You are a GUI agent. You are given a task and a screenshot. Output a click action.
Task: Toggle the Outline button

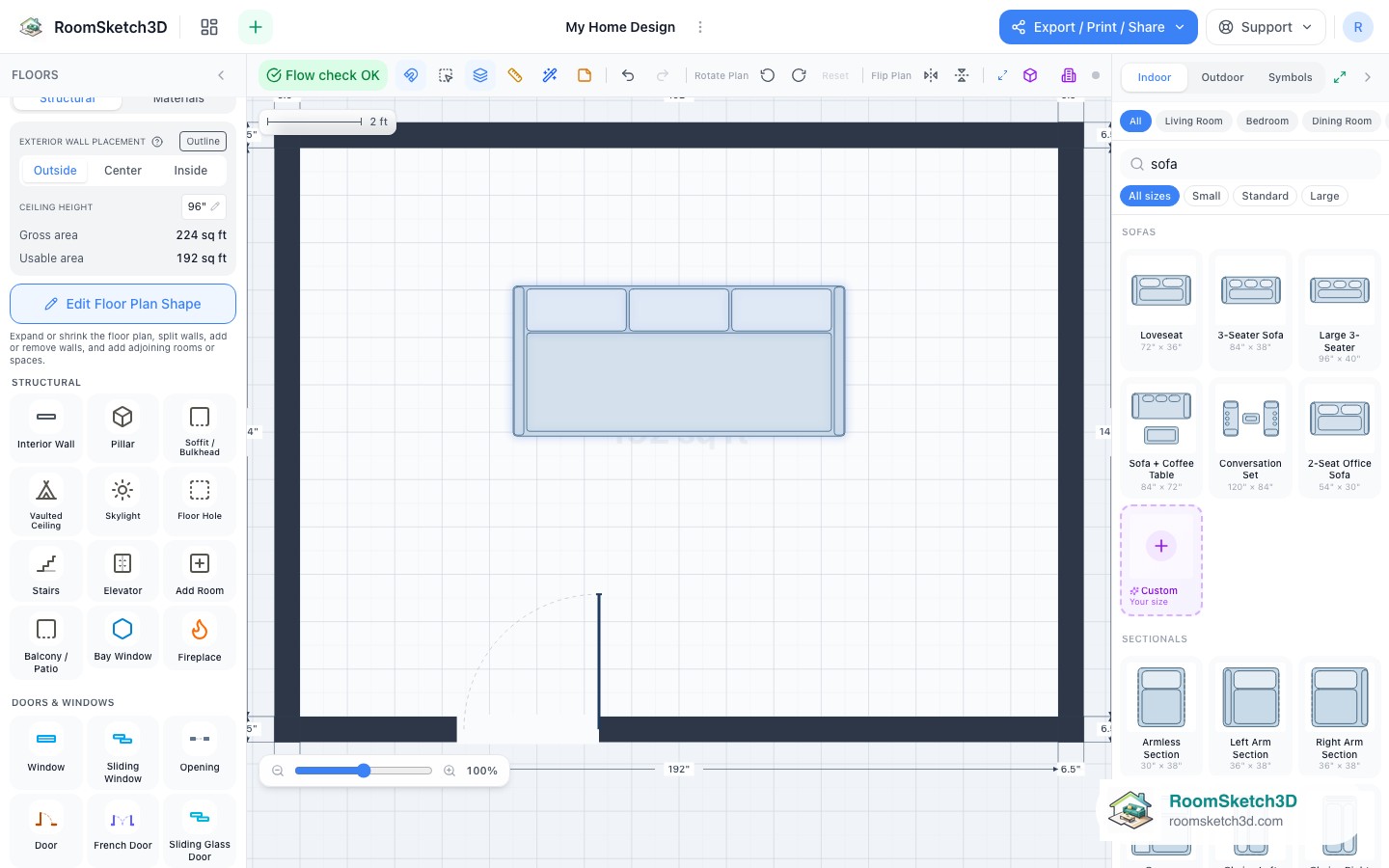203,141
